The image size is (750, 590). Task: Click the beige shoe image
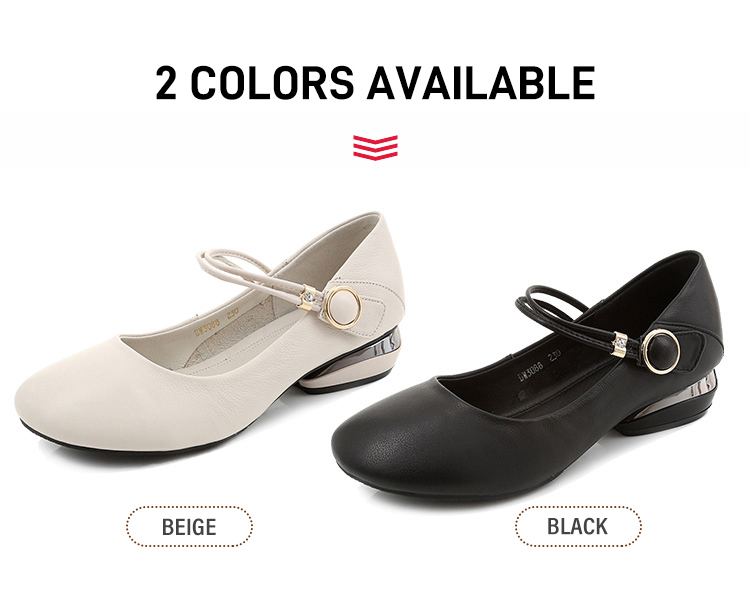pos(210,333)
